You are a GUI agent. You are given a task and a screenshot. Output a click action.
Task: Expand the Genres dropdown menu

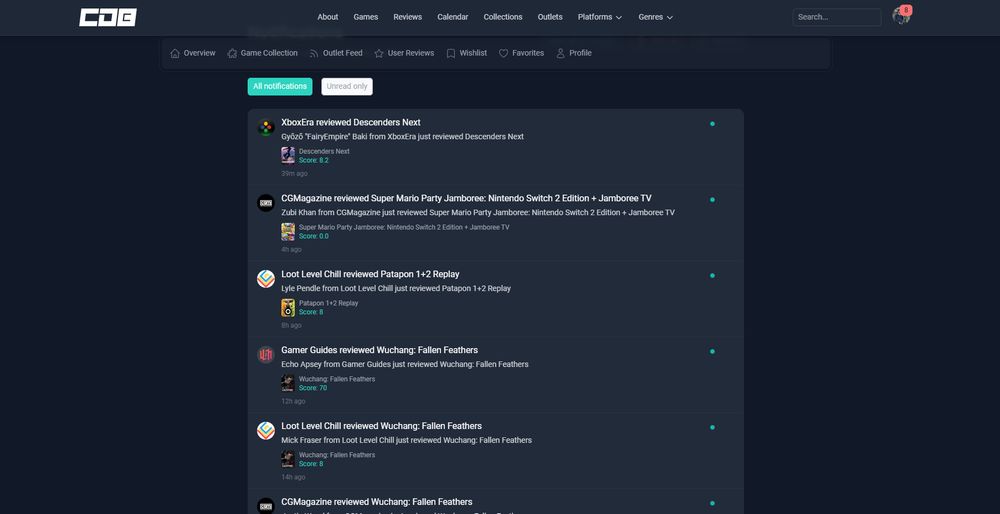coord(656,17)
